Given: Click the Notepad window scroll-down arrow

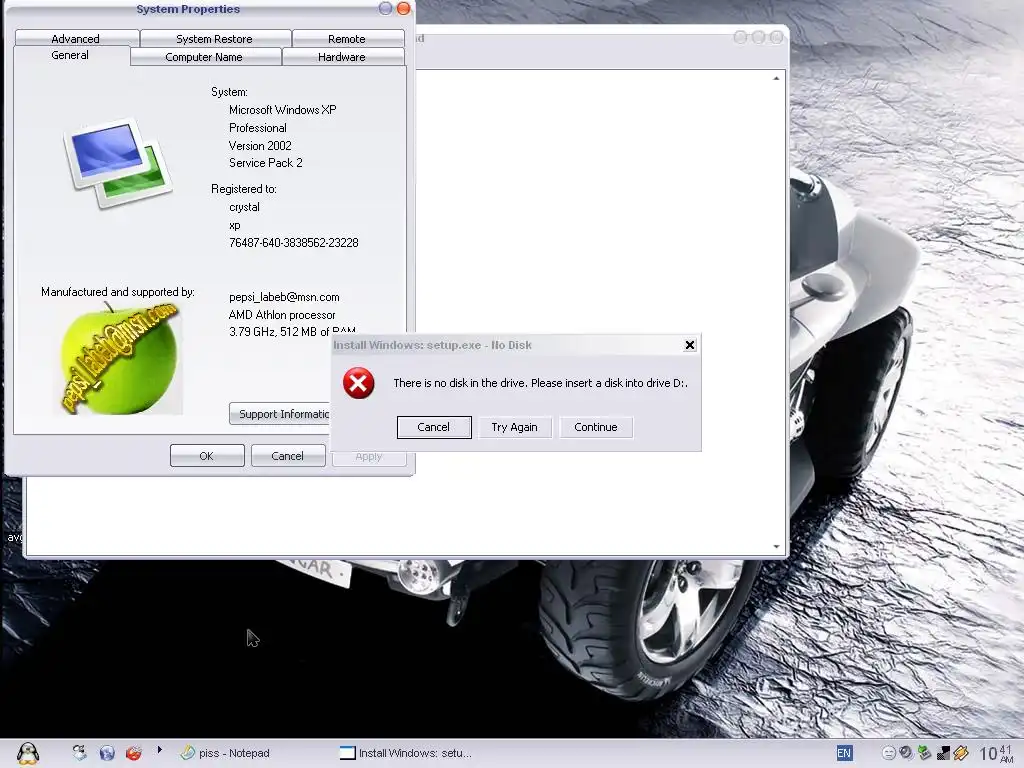Looking at the screenshot, I should [x=776, y=547].
